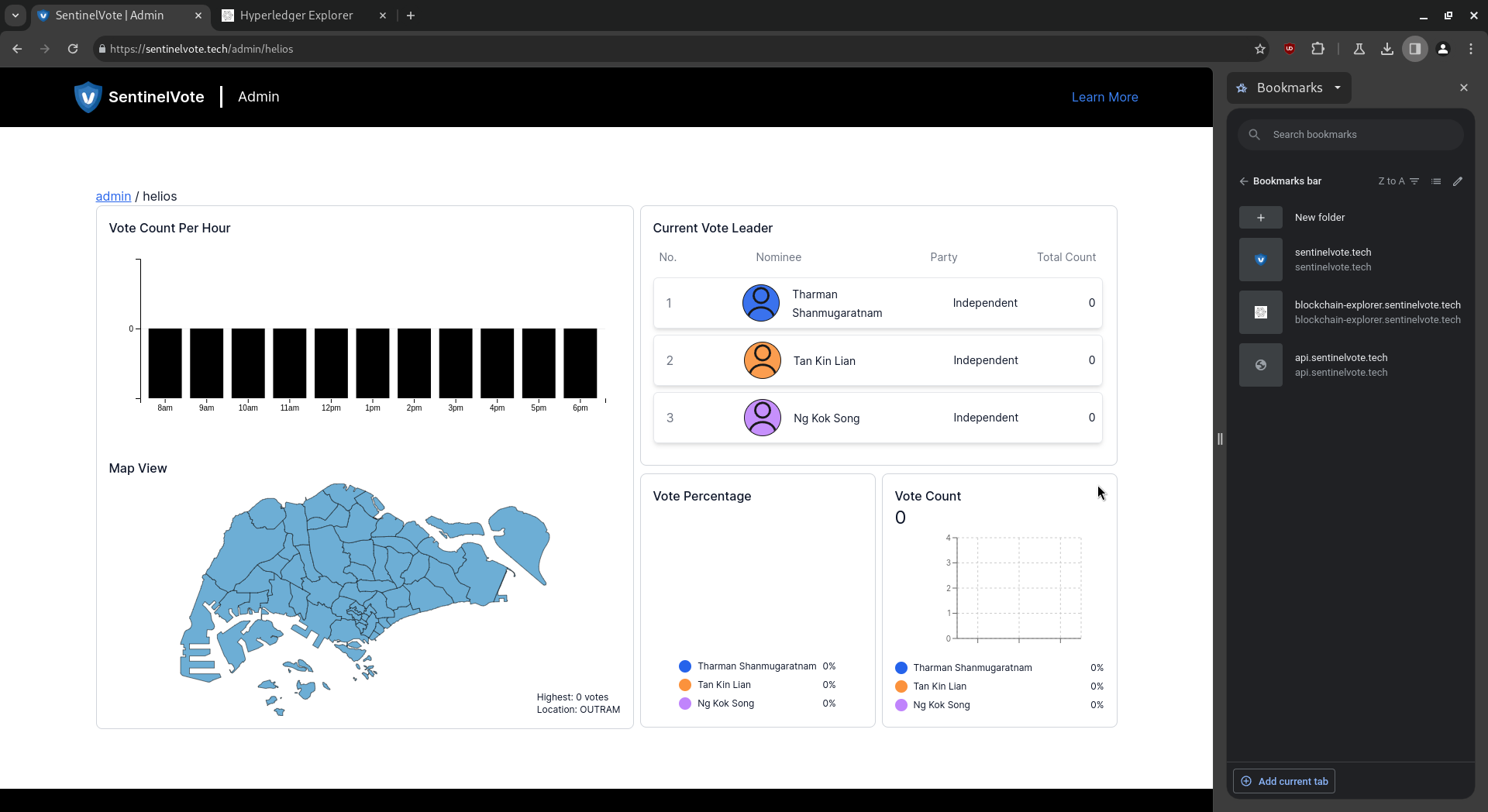Go forward with the browser arrow

45,49
